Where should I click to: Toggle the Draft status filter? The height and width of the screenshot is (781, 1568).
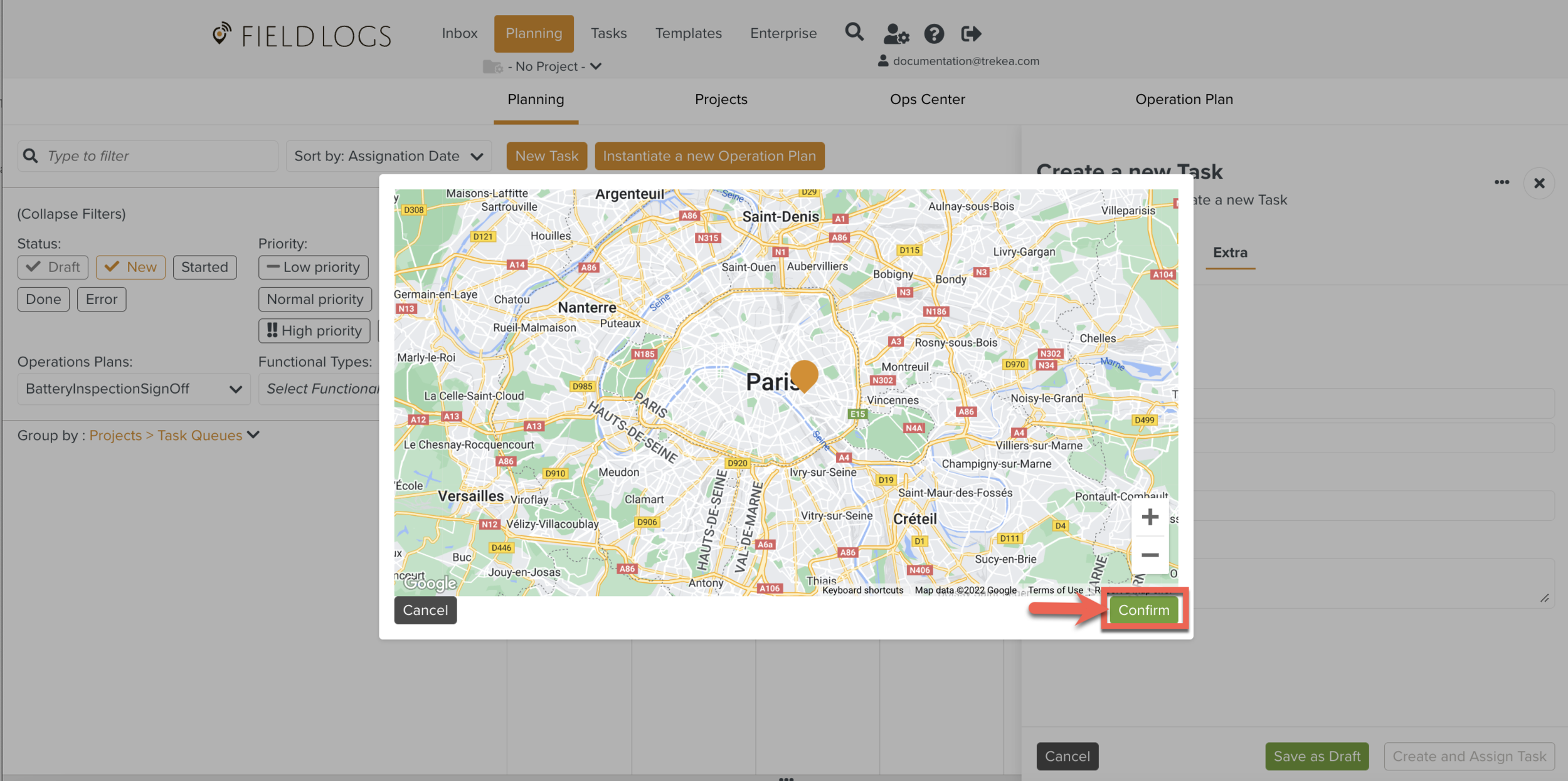(x=53, y=267)
